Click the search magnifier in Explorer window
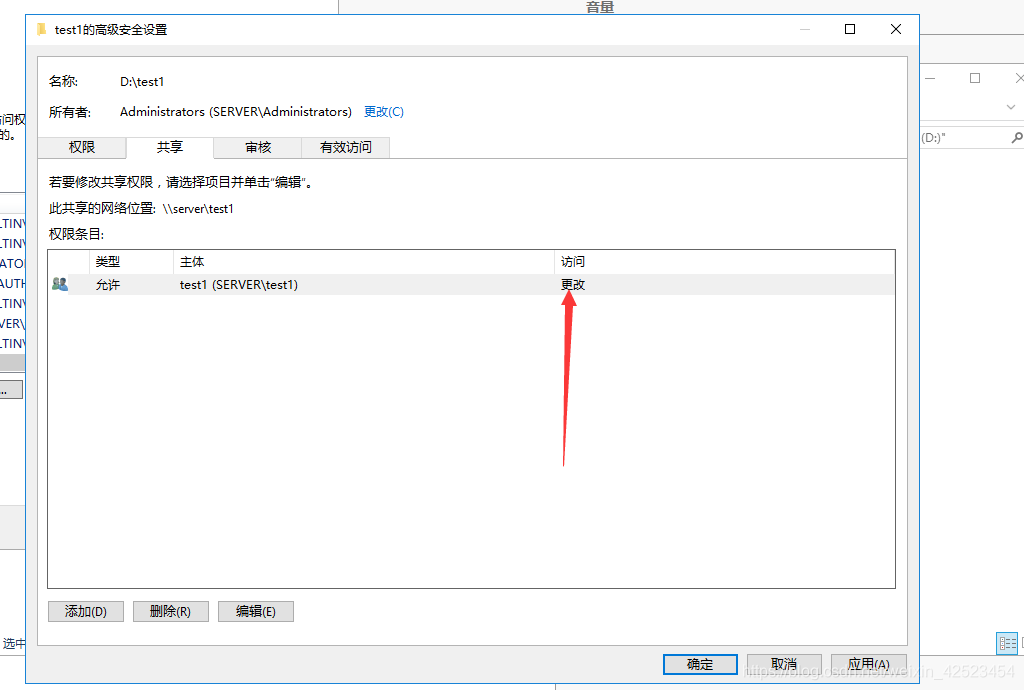Viewport: 1024px width, 690px height. [1017, 138]
